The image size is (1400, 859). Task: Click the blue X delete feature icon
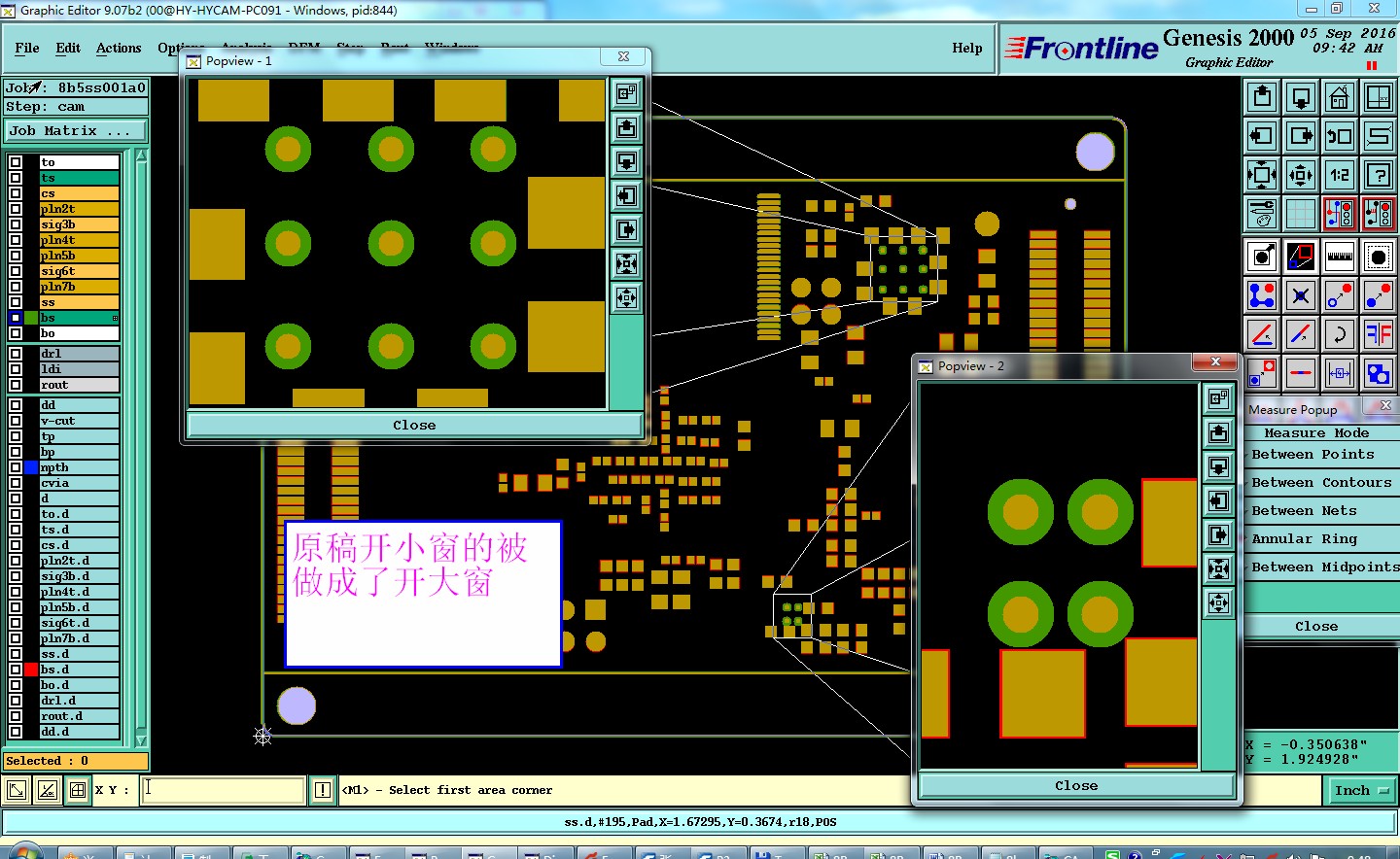point(1301,295)
